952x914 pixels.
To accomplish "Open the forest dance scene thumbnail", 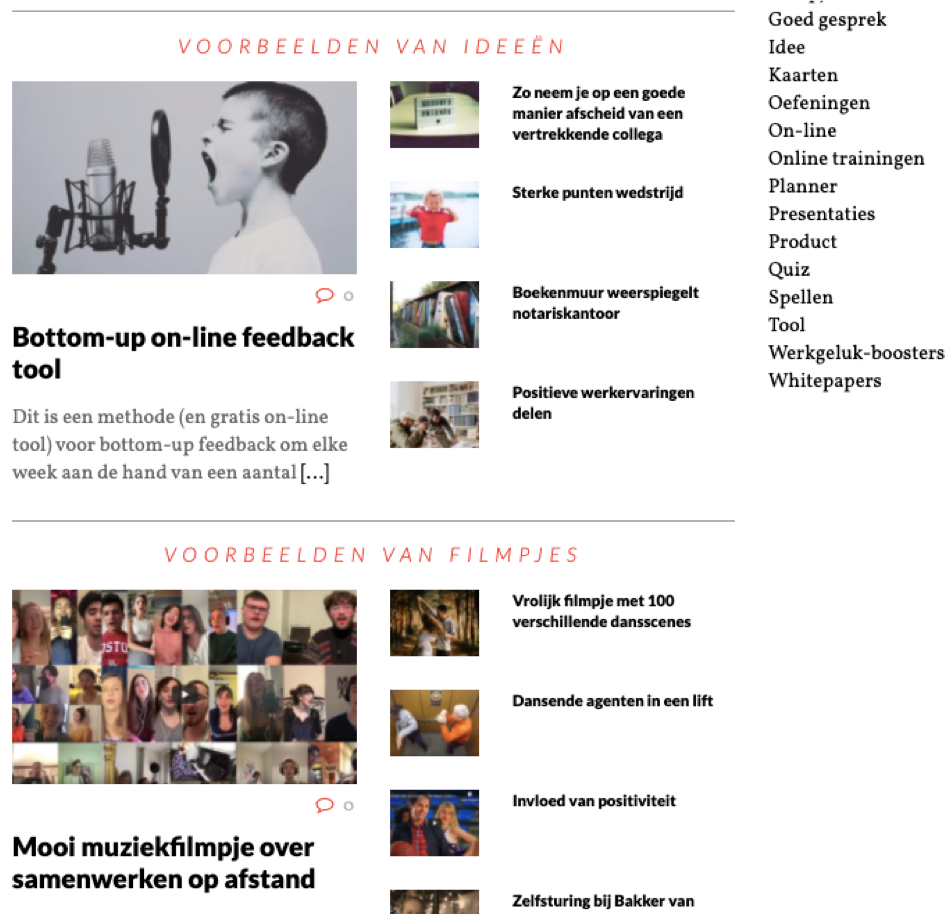I will pos(434,623).
